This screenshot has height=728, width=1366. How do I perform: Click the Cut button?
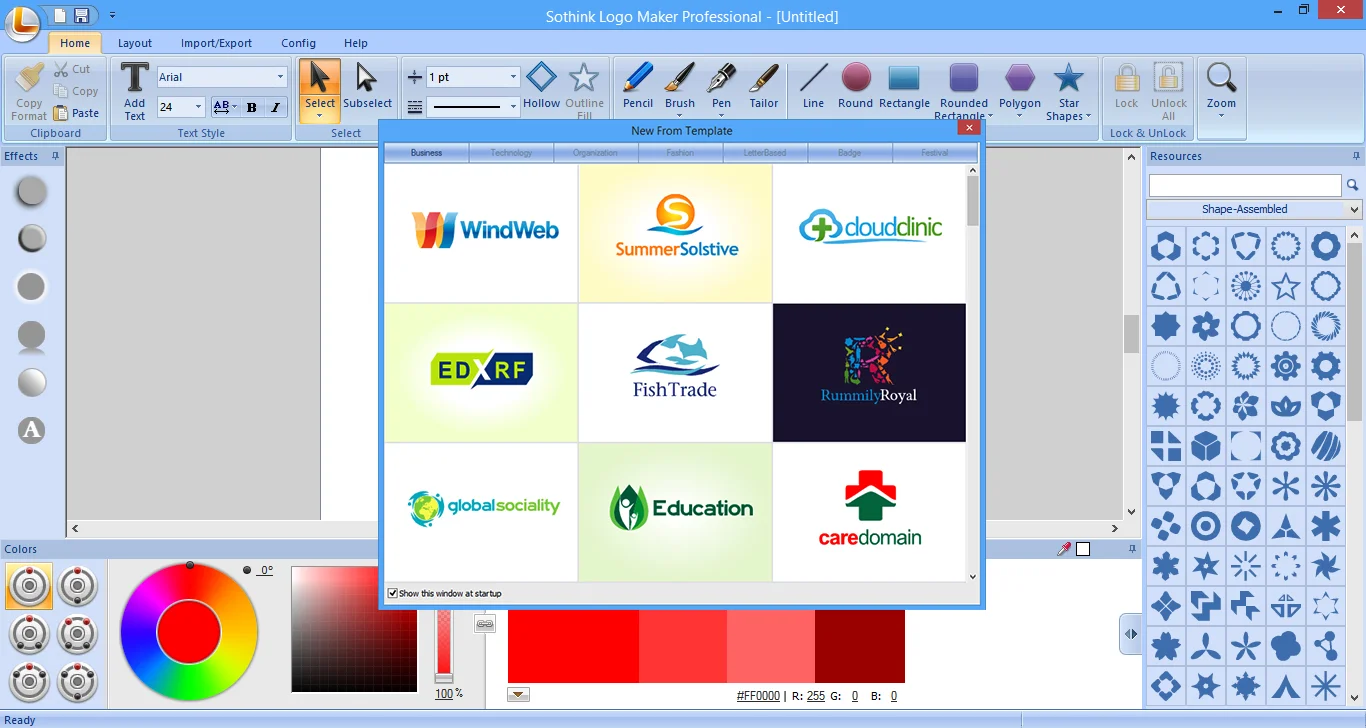tap(73, 69)
